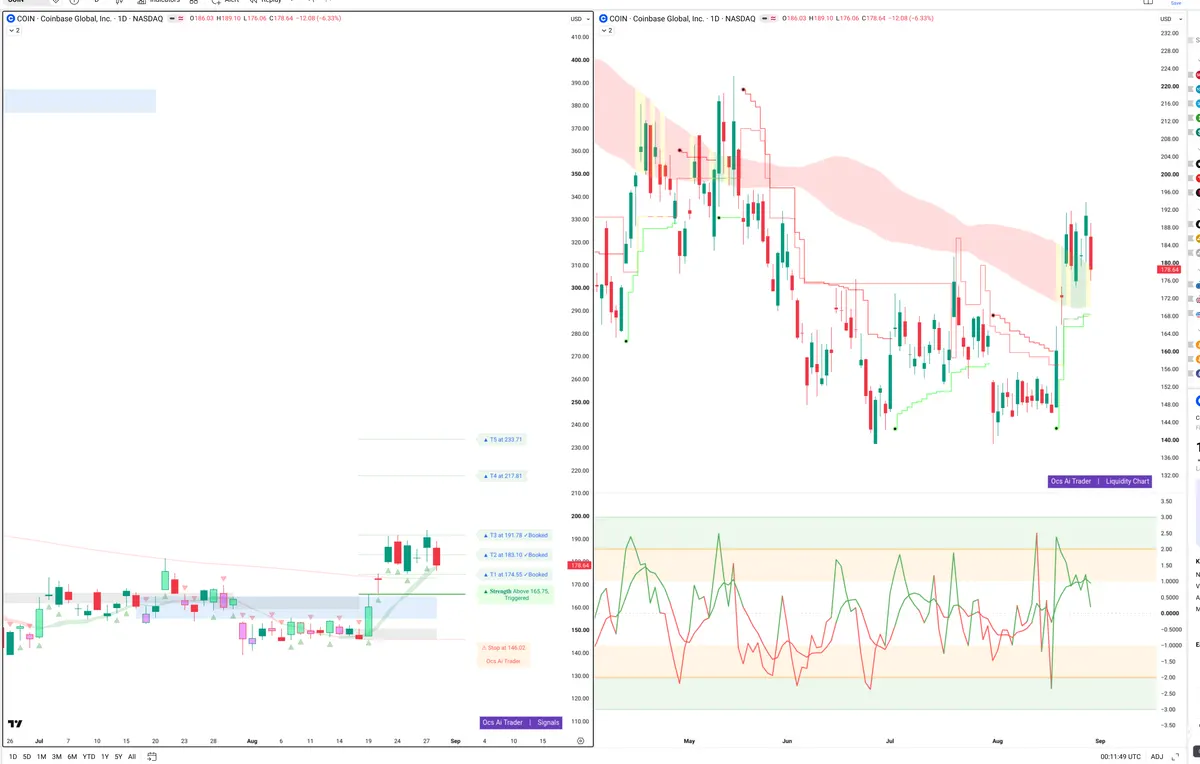Select the 5Y time range
The image size is (1200, 764).
point(119,756)
